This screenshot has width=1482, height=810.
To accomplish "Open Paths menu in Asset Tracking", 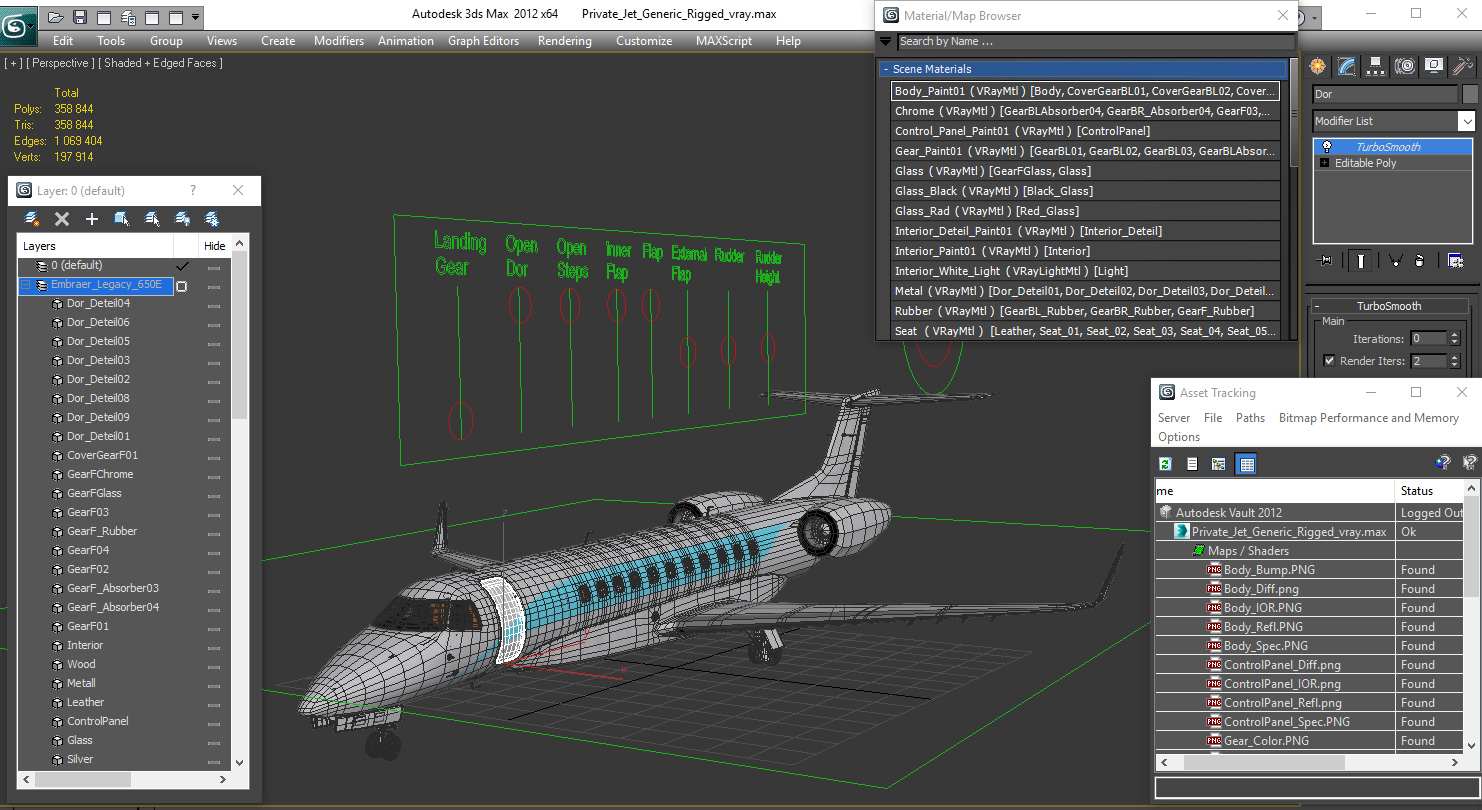I will tap(1250, 418).
